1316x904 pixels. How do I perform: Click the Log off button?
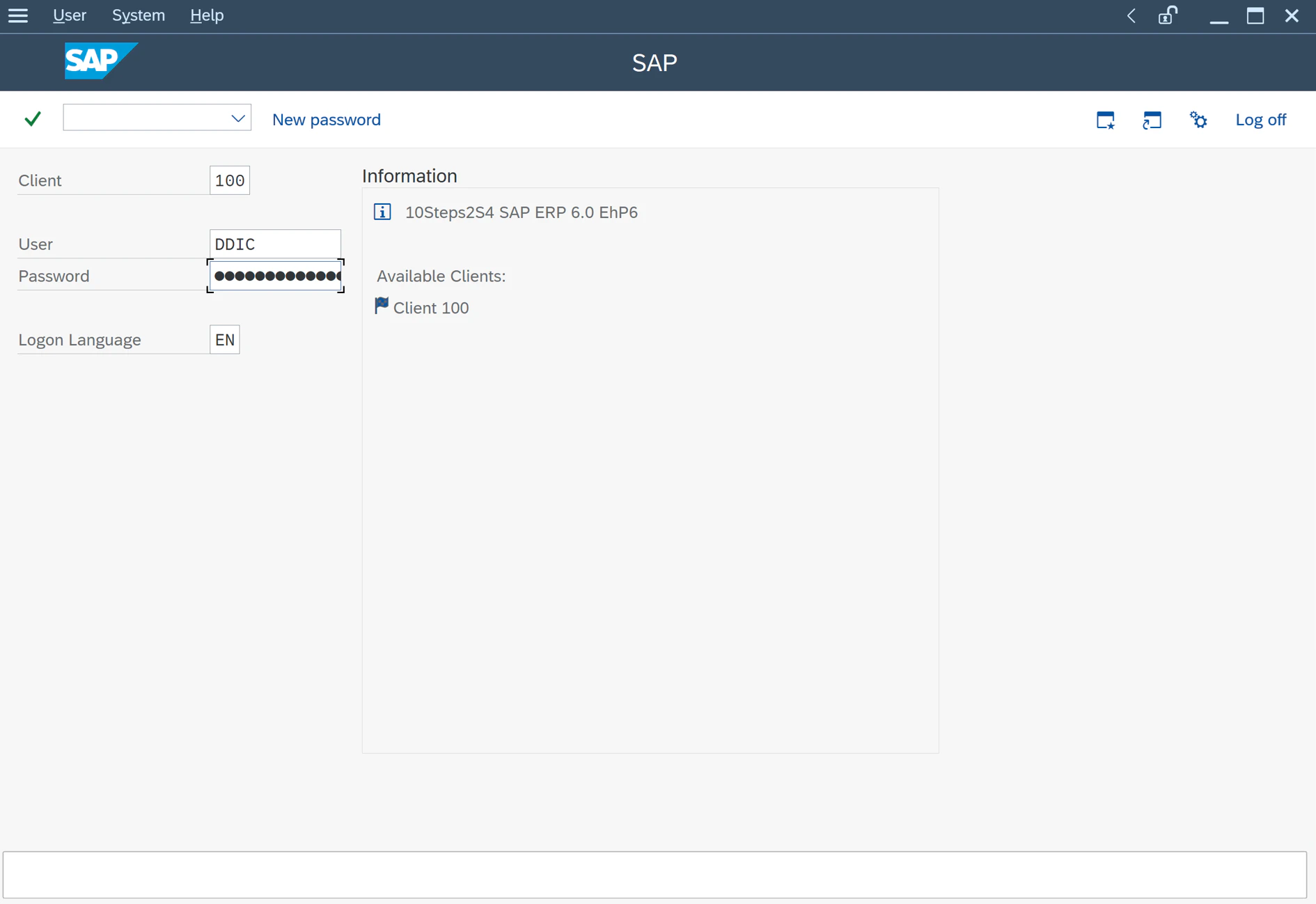[1260, 120]
